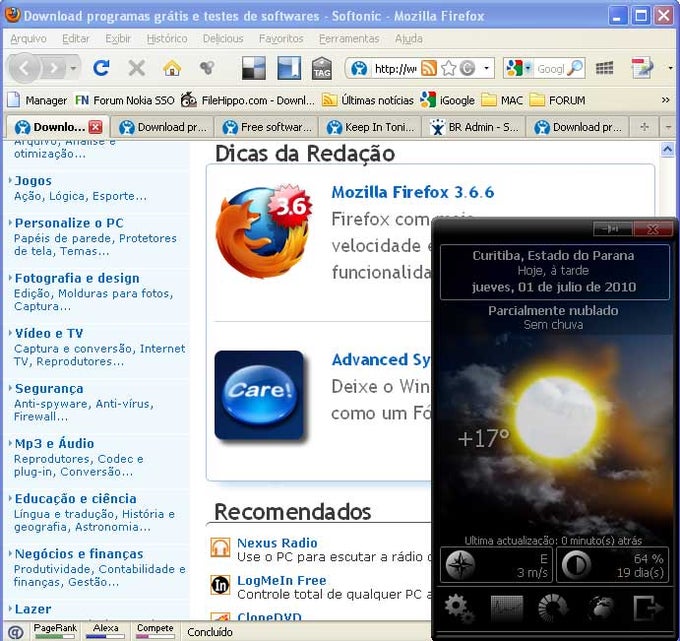This screenshot has width=680, height=641.
Task: Open the Personalize o PC category
Action: click(69, 223)
